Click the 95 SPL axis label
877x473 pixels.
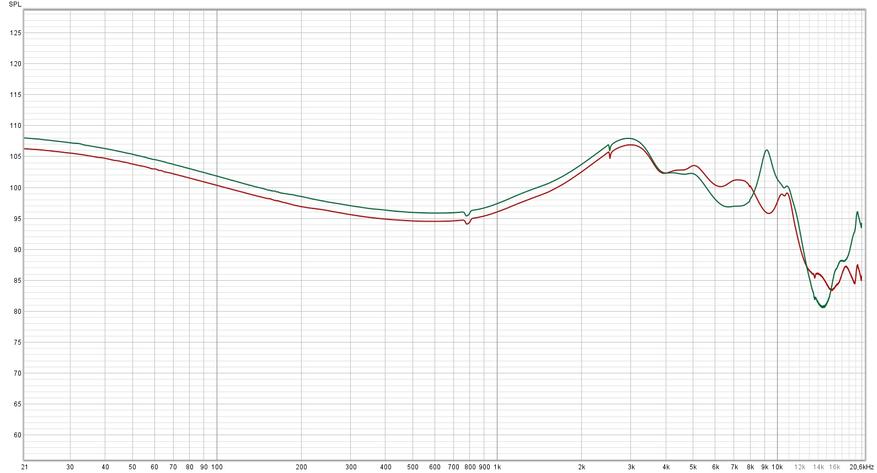click(15, 219)
